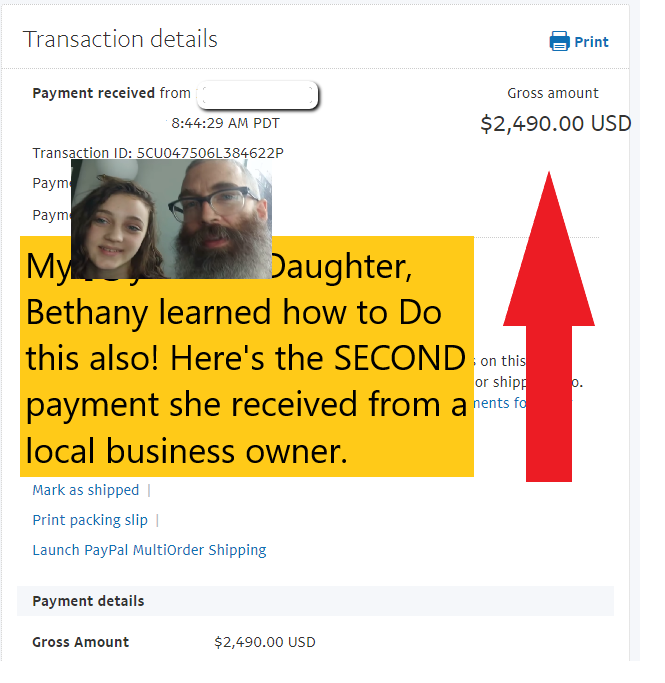This screenshot has height=683, width=665.
Task: Select the Transaction ID text
Action: 158,153
